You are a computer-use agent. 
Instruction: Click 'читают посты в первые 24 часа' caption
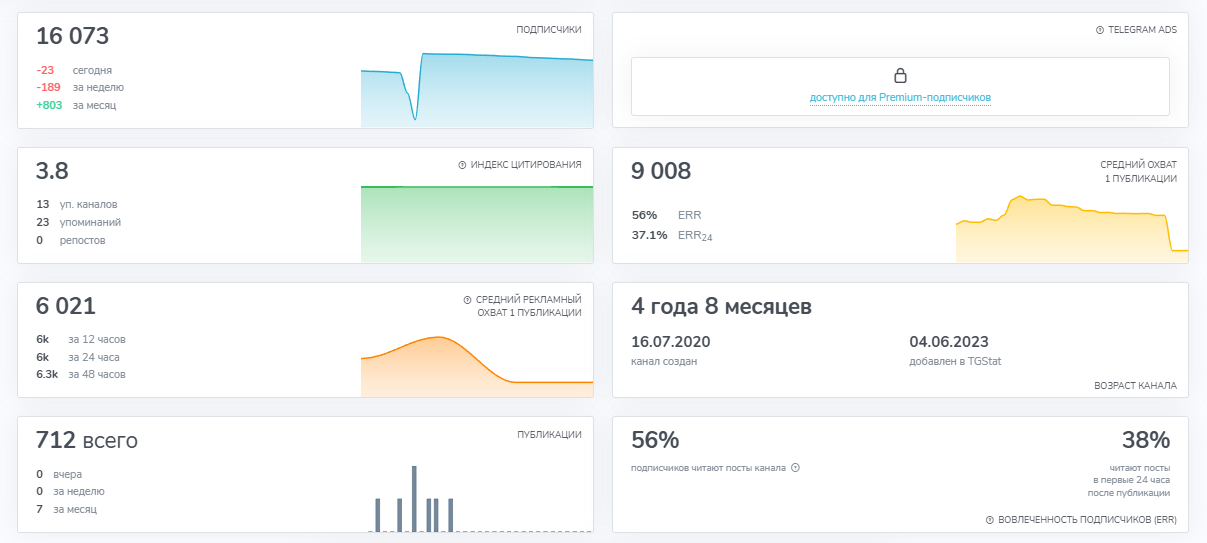1131,480
